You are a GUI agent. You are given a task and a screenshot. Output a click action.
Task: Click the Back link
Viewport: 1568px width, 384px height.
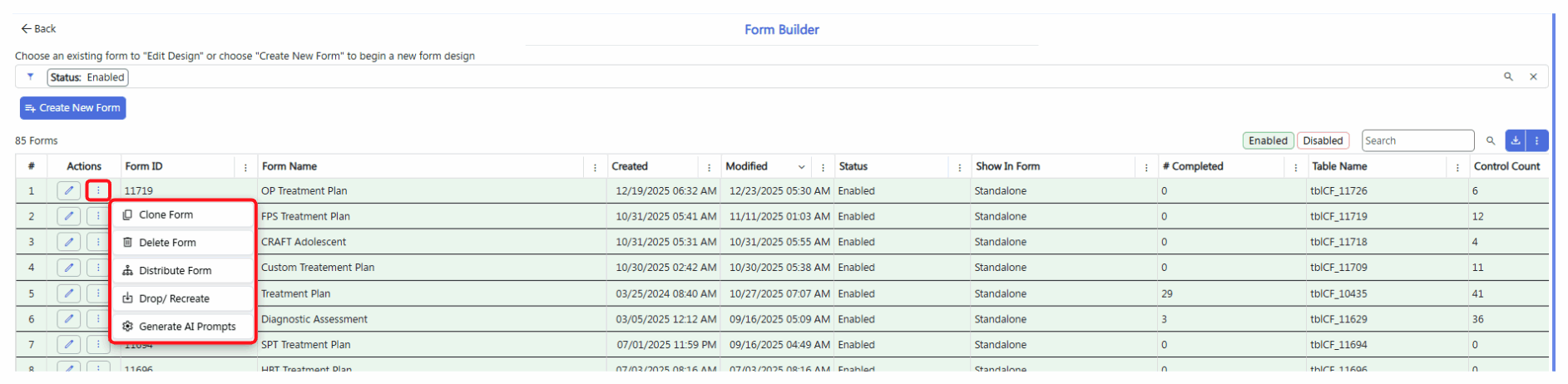[38, 28]
